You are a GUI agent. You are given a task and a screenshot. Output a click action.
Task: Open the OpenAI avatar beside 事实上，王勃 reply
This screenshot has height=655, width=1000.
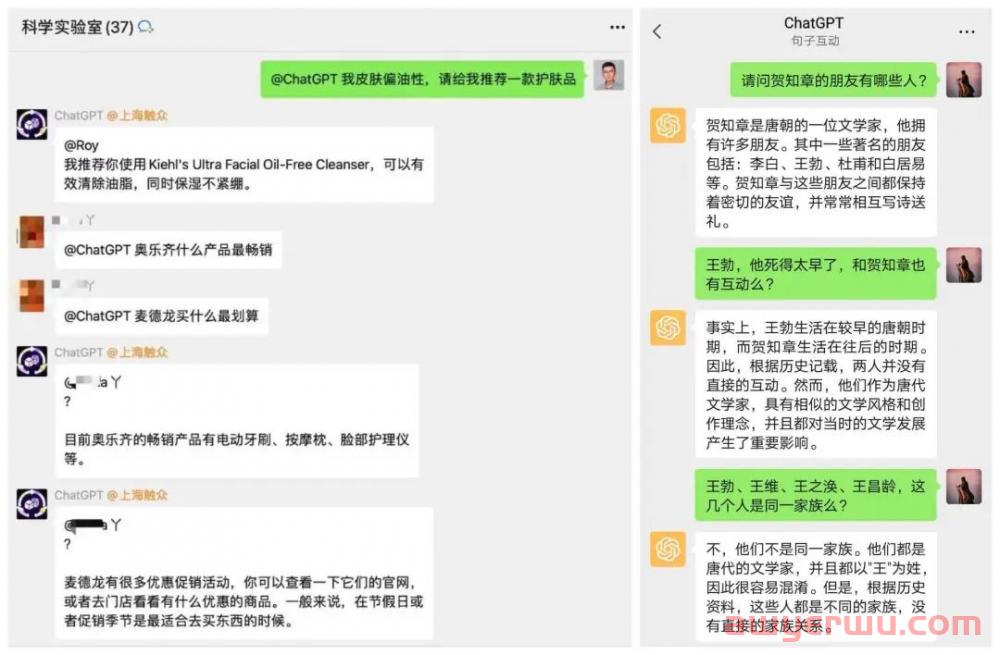[668, 328]
